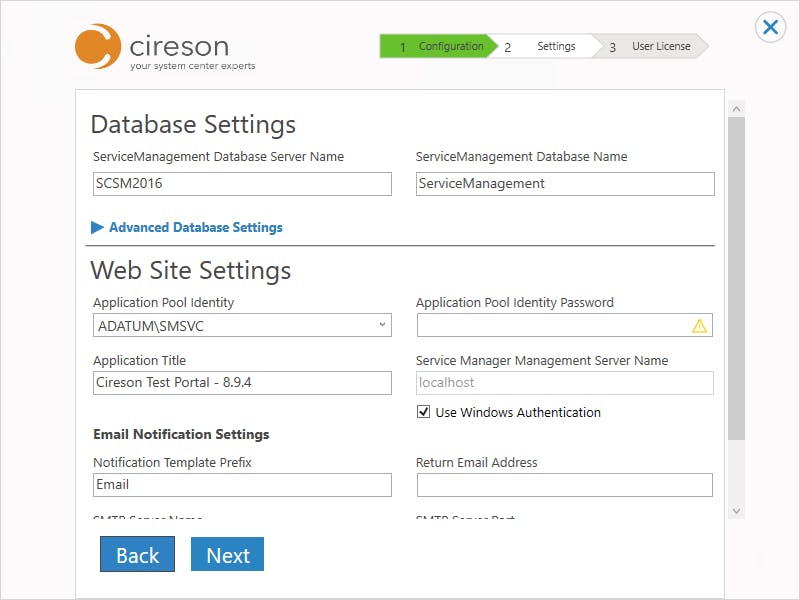Toggle Use Windows Authentication checkbox

click(423, 412)
